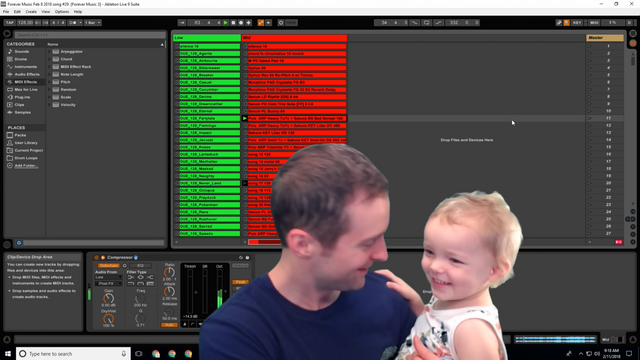Open Drum Loops folder in Places

click(x=26, y=158)
